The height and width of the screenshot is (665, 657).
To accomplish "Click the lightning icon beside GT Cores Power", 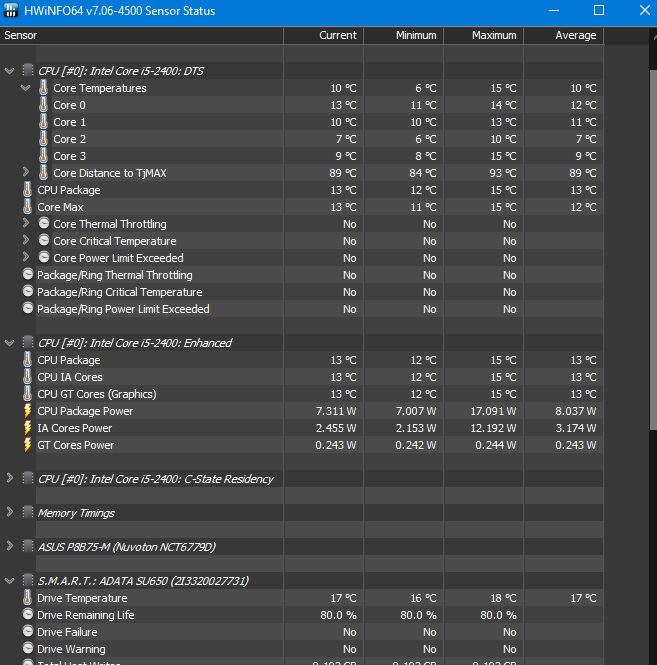I will (28, 445).
